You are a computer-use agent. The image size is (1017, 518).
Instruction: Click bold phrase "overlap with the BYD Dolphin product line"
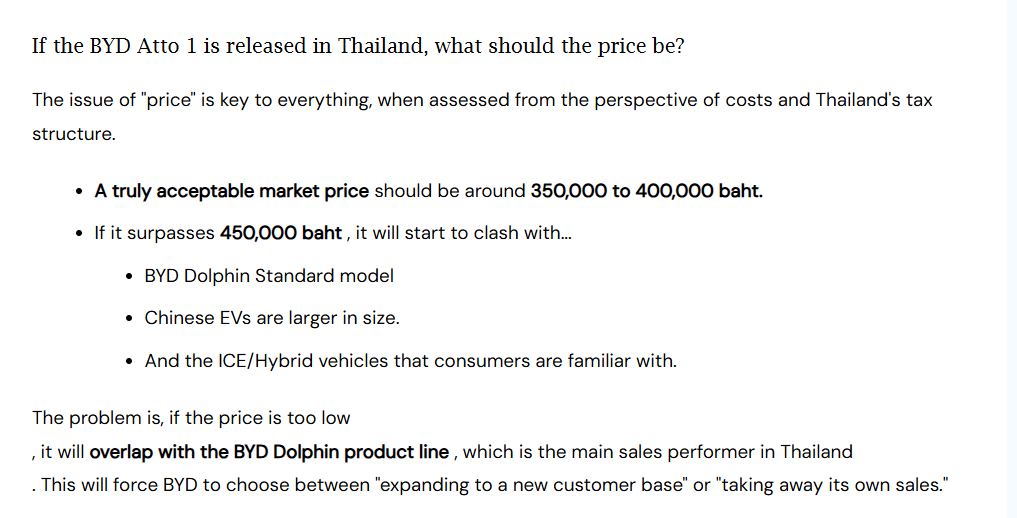(269, 452)
